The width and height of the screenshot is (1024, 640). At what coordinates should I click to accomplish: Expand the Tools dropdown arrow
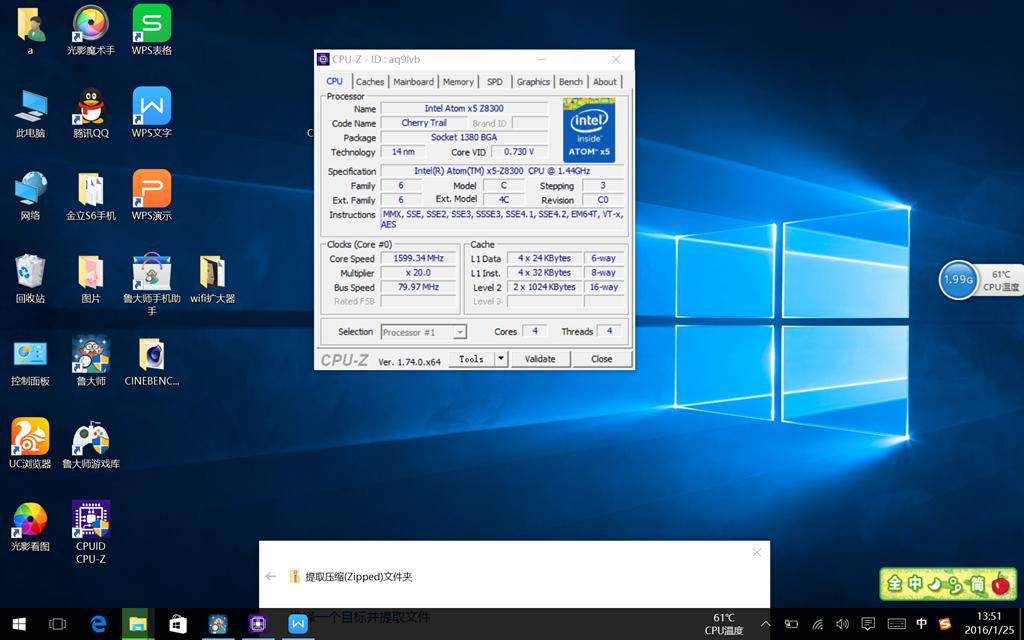[x=501, y=359]
